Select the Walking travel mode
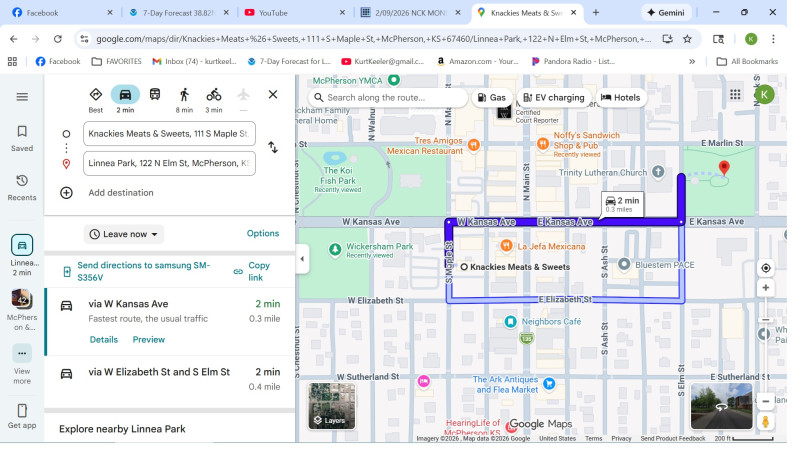The image size is (800, 457). coord(184,100)
